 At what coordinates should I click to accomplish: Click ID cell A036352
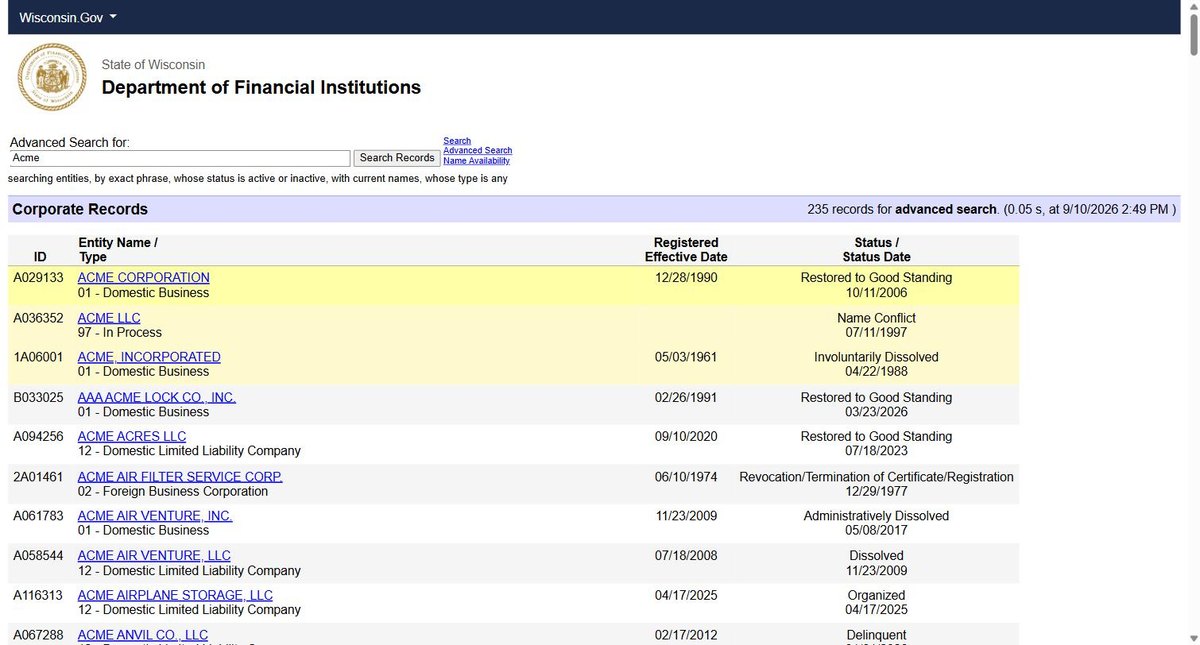pyautogui.click(x=38, y=318)
